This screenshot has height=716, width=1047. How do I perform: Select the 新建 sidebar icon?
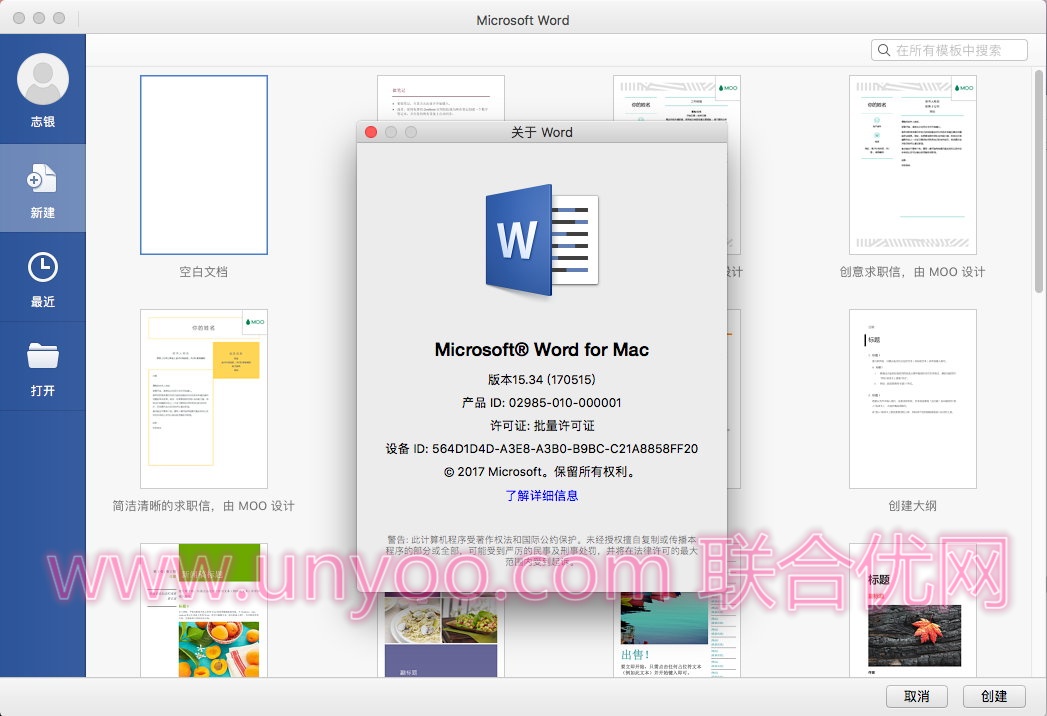42,178
